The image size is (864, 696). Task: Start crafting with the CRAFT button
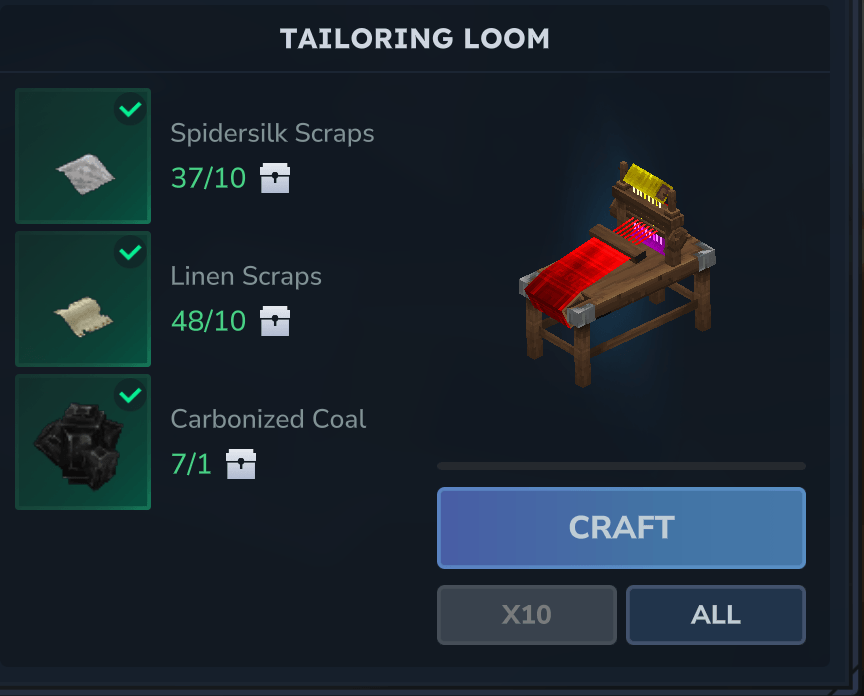point(622,528)
